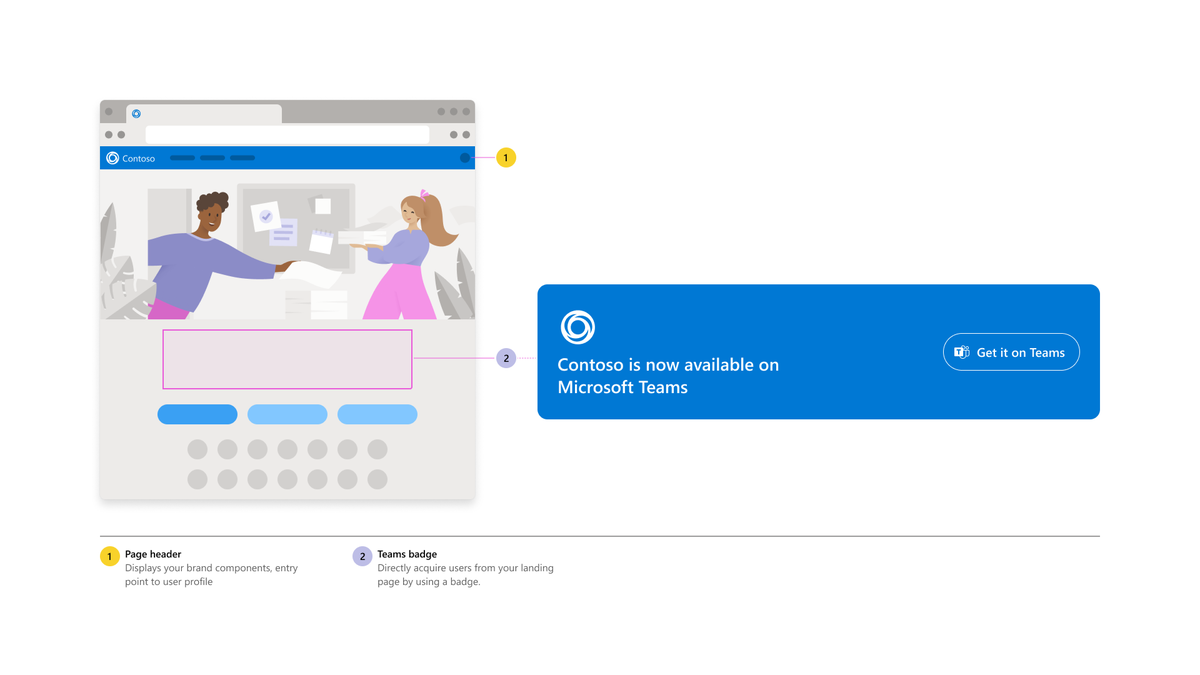Click the third nav item in the Contoso header
Viewport: 1200px width, 675px height.
tap(243, 158)
